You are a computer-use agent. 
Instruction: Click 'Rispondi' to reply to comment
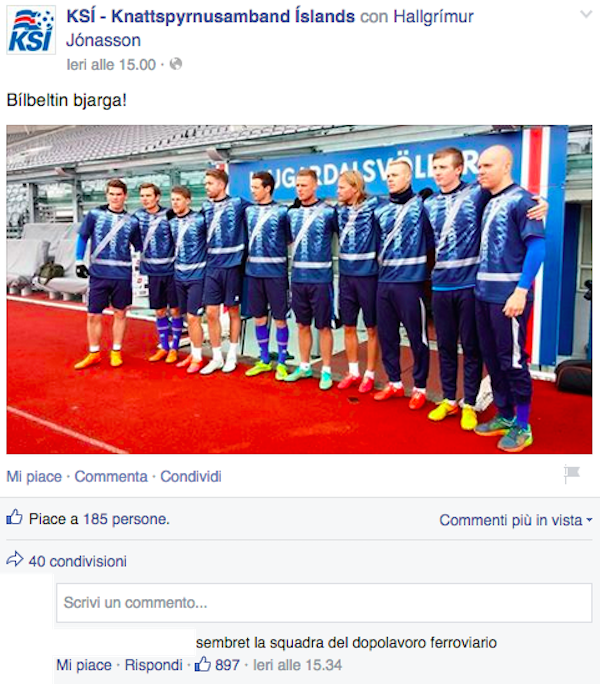153,665
